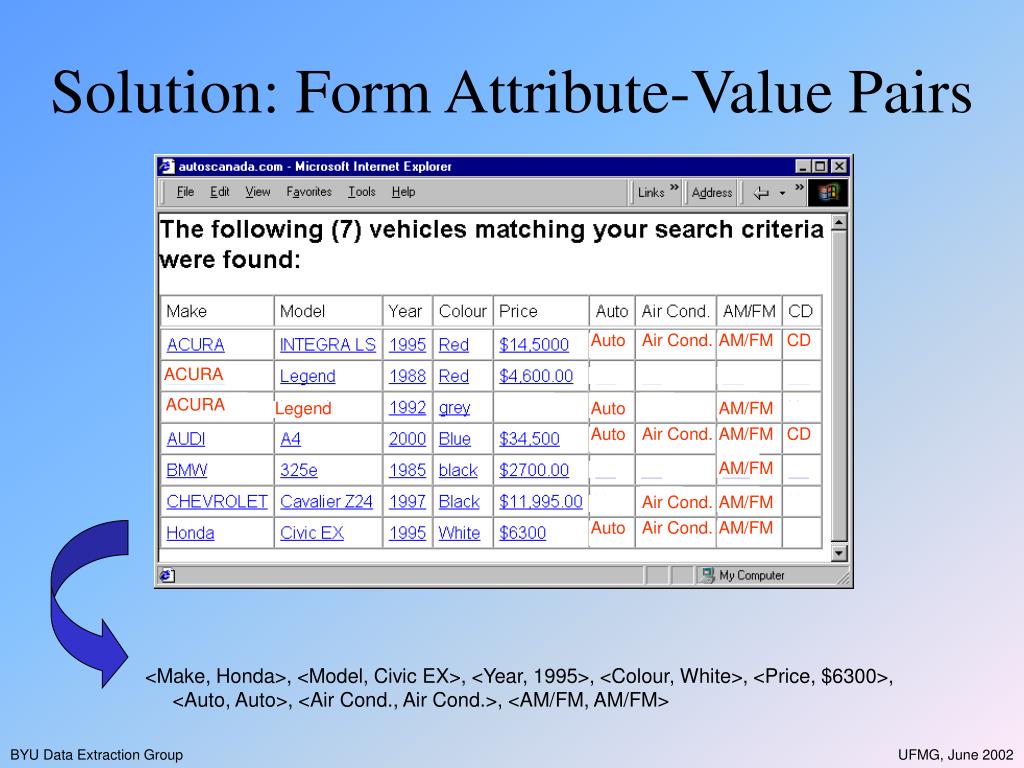
Task: Maximize the Internet Explorer window
Action: point(820,167)
